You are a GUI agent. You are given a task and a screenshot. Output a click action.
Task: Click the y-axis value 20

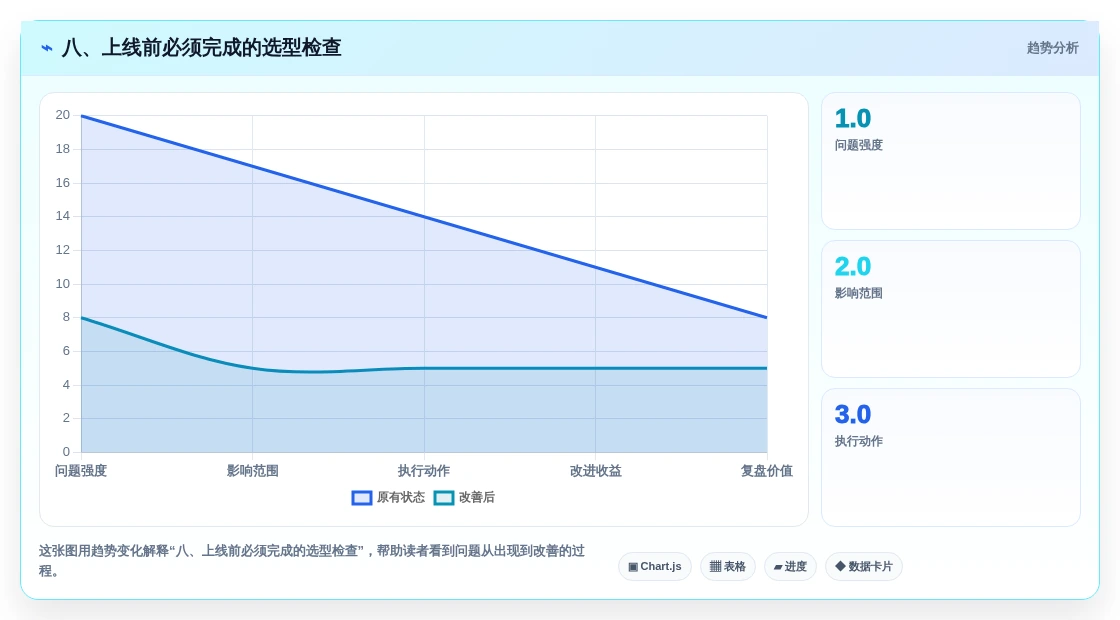[63, 115]
